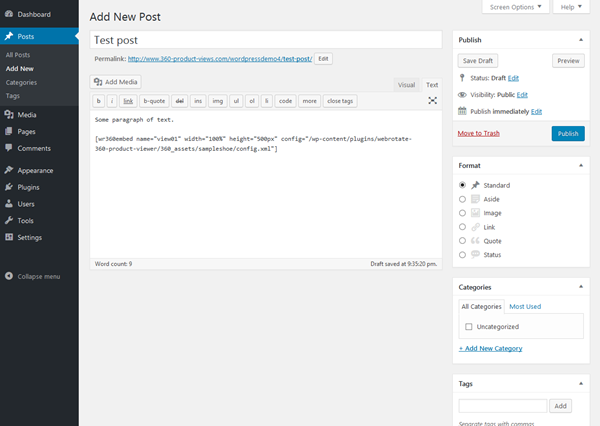Click the post title input field

point(265,40)
